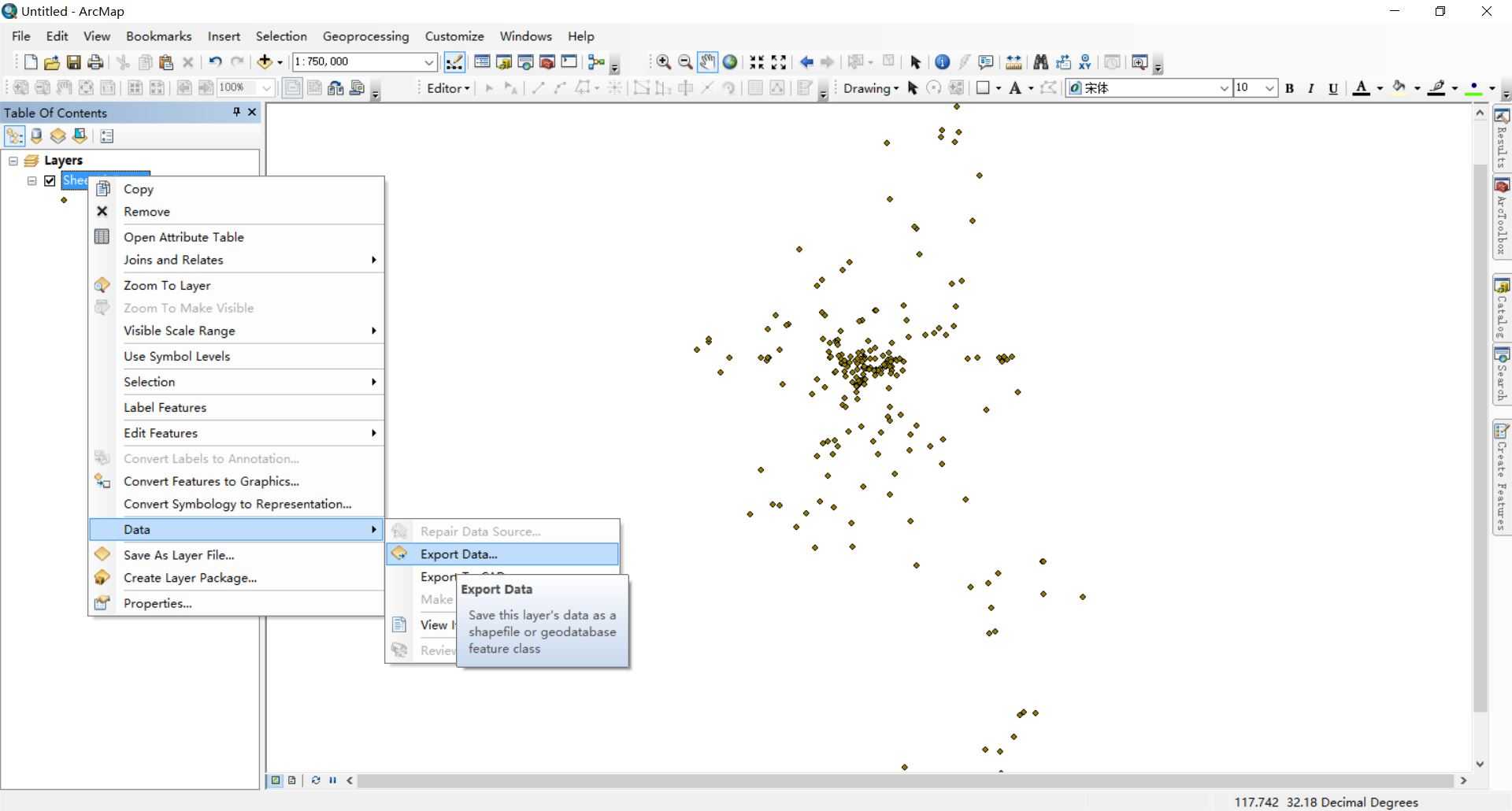1512x811 pixels.
Task: Open the Editor dropdown button
Action: tap(448, 88)
